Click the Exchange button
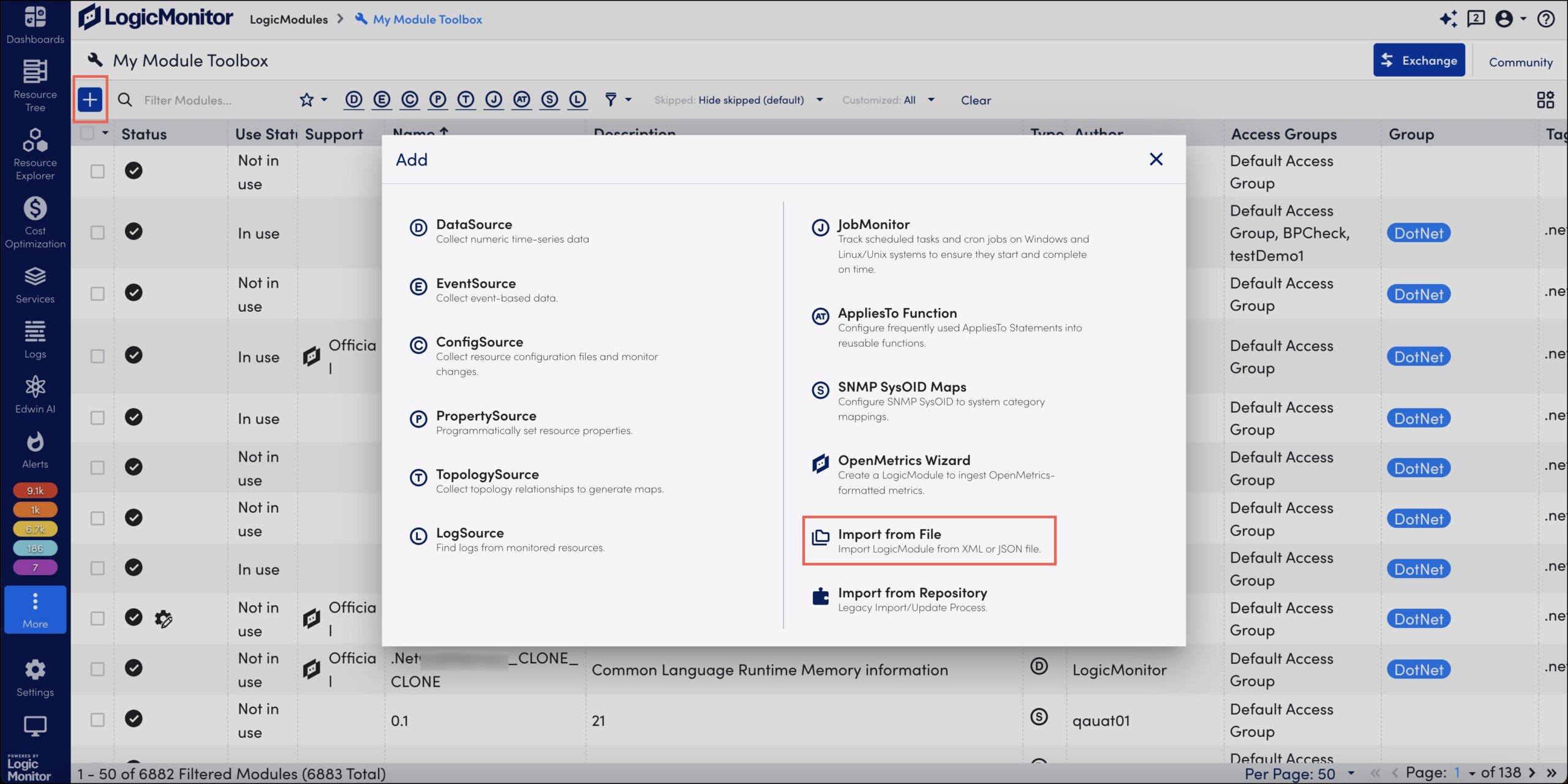 pos(1419,60)
